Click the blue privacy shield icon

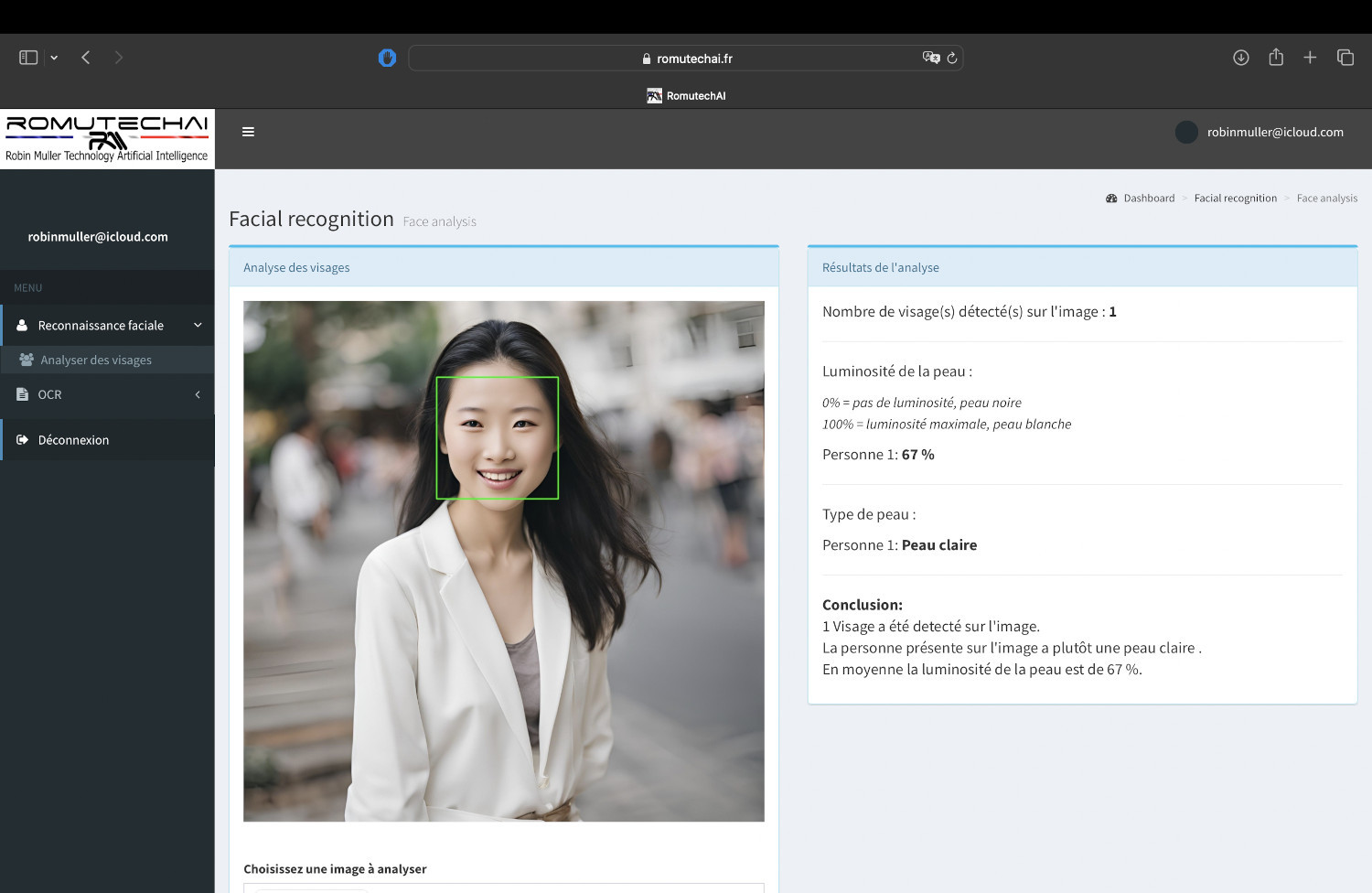(387, 59)
